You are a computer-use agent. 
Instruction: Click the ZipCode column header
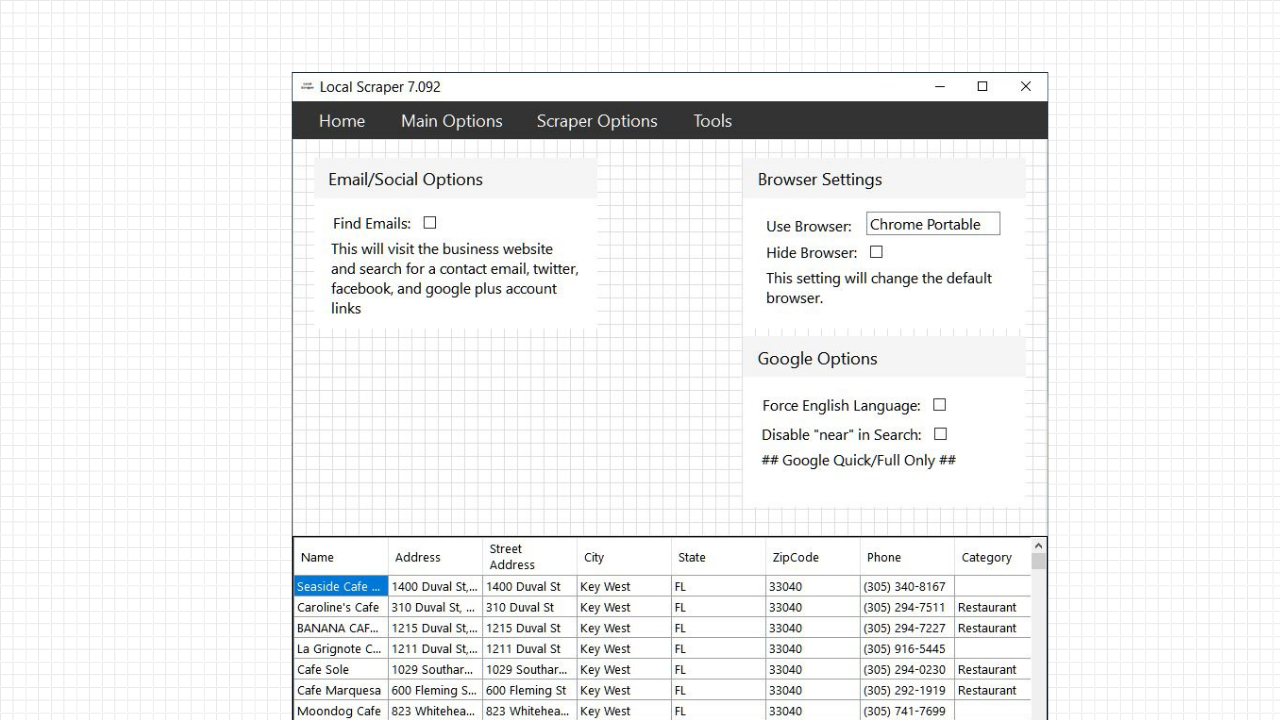pos(796,557)
